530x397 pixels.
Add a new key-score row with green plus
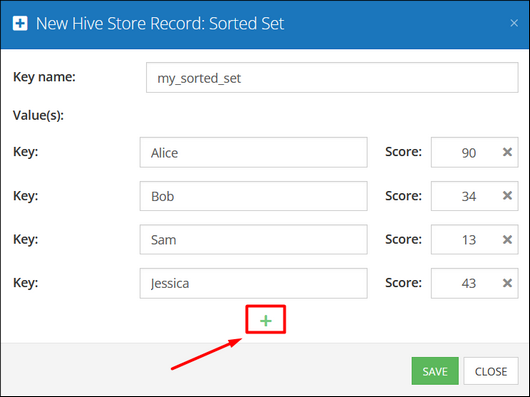click(266, 321)
